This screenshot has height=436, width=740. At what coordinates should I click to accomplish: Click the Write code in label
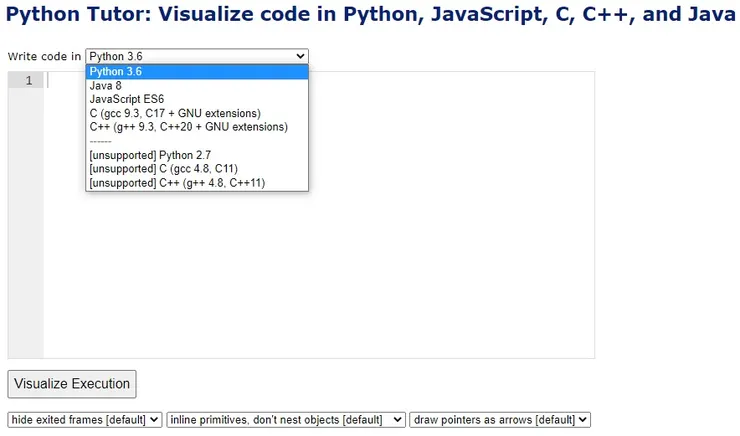[44, 57]
